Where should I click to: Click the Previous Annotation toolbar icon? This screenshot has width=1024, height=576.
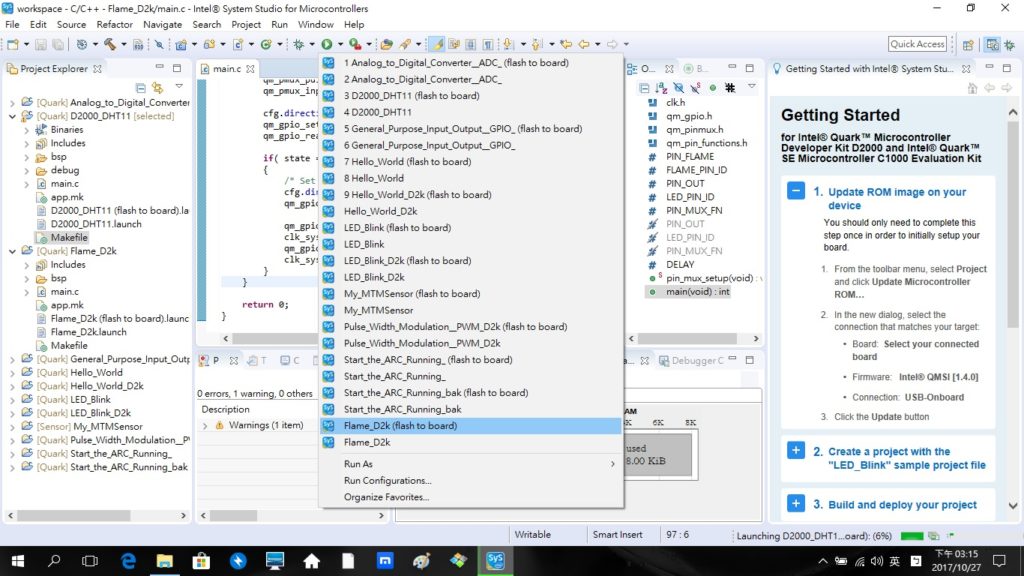point(536,44)
